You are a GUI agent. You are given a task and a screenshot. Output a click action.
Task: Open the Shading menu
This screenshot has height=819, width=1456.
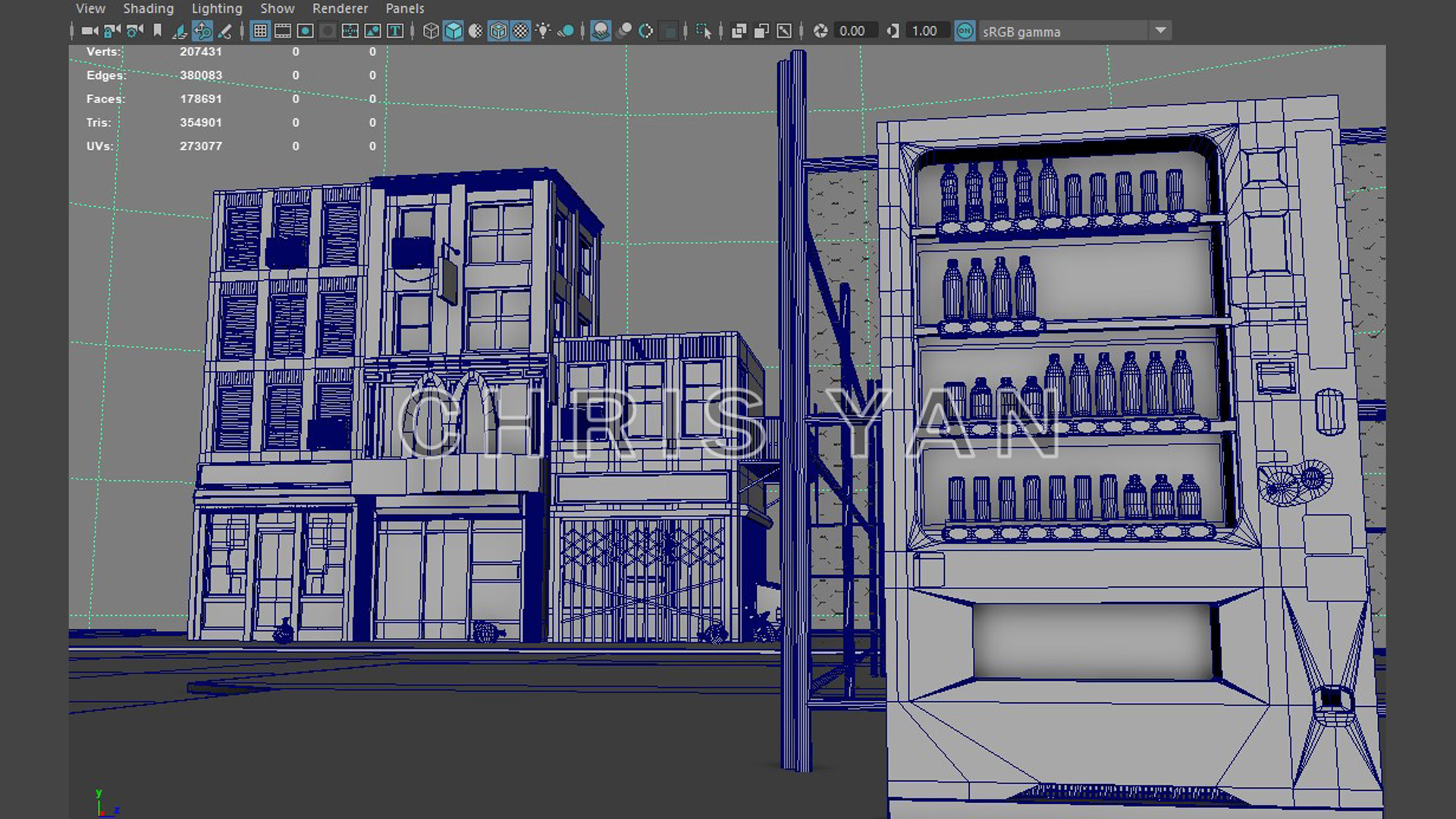pos(149,8)
